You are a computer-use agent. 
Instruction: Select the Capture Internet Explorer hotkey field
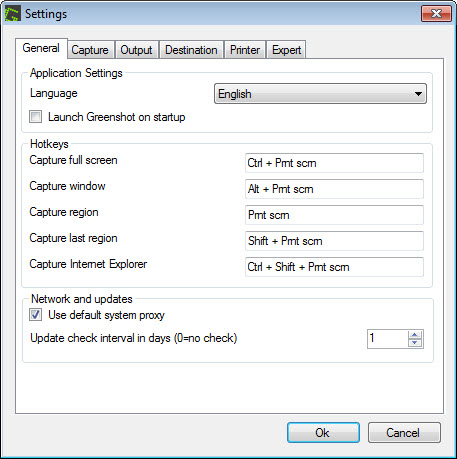[x=334, y=267]
